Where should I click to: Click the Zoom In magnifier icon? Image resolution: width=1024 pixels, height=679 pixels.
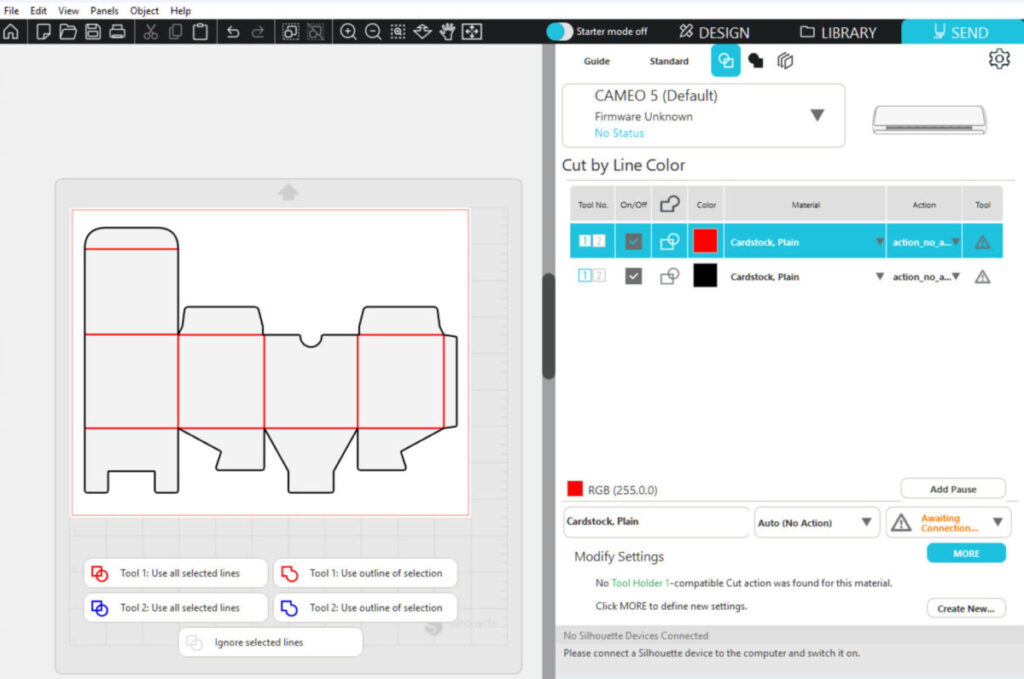click(348, 32)
